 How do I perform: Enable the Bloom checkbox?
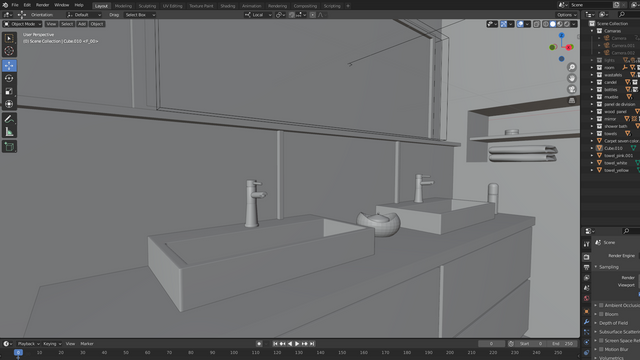coord(601,314)
